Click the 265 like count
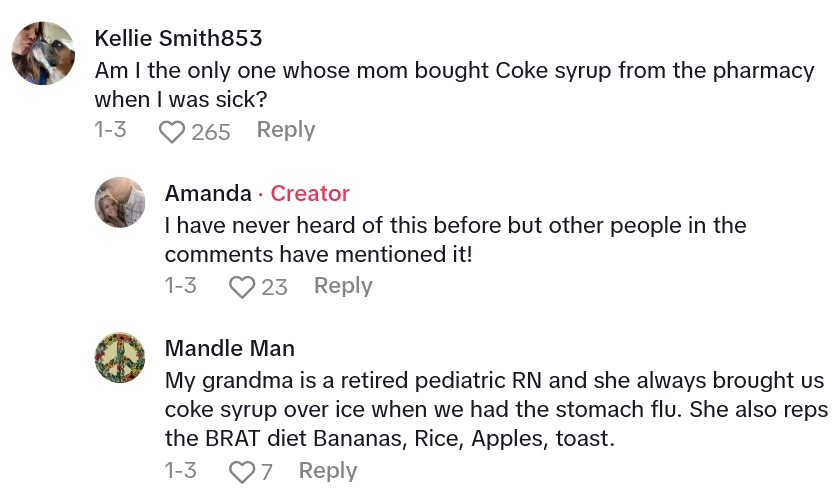 211,131
